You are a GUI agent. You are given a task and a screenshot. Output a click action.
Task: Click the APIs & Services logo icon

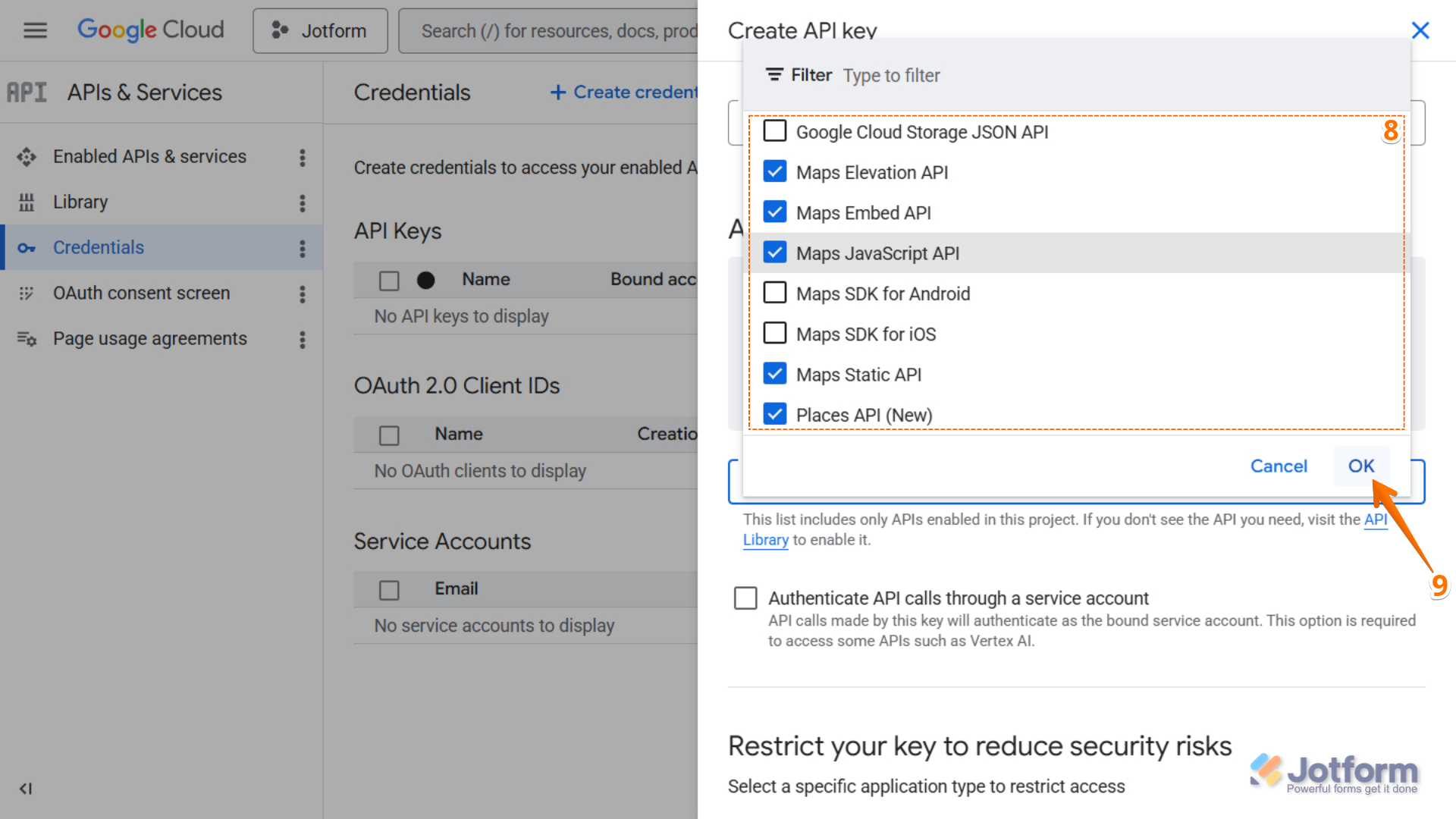coord(27,92)
